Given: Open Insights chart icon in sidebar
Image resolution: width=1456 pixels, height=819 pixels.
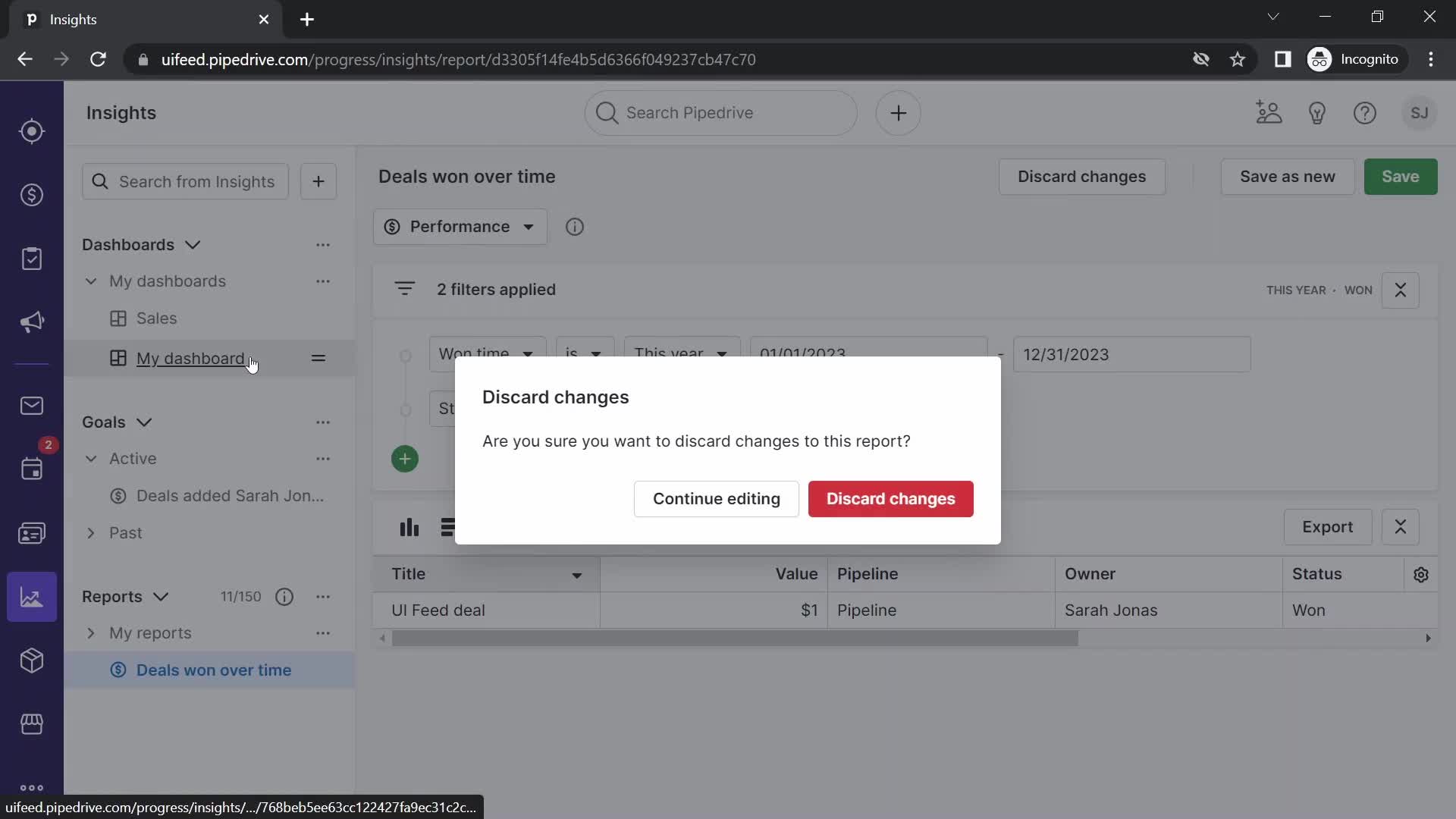Looking at the screenshot, I should coord(31,597).
